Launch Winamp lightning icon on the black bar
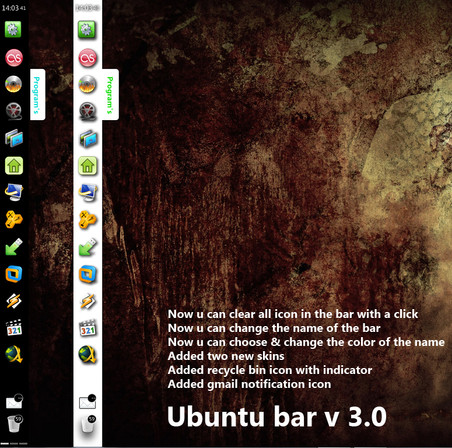452x448 pixels. pos(14,301)
